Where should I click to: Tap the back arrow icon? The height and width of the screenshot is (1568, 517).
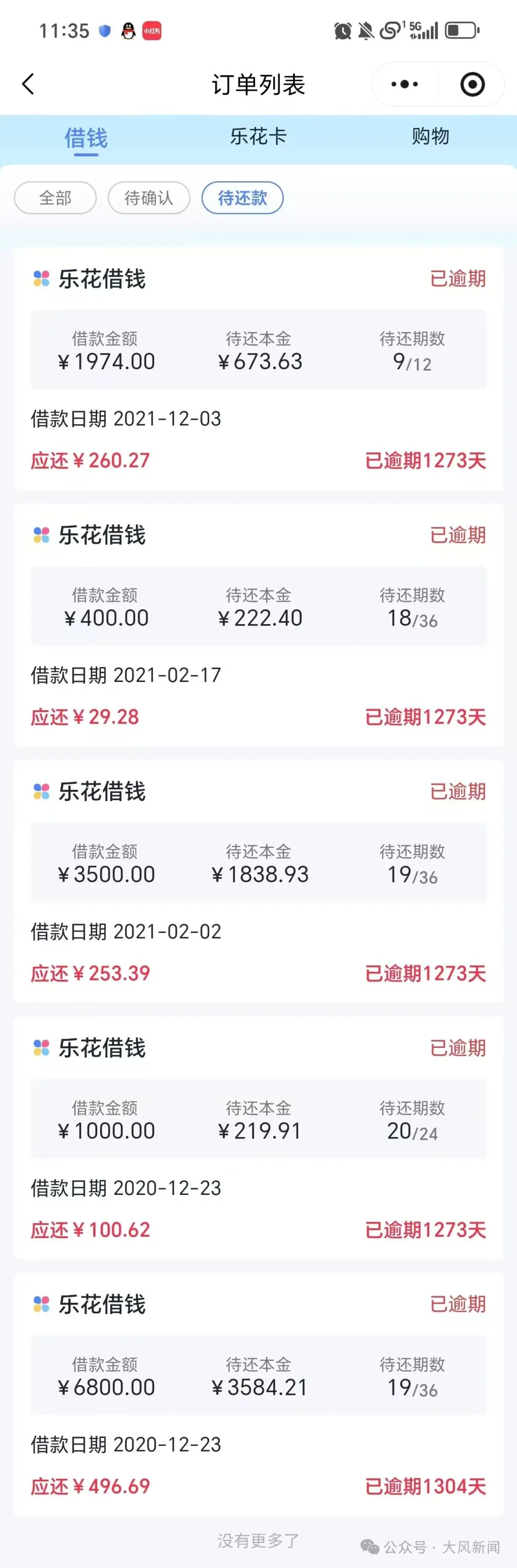(x=28, y=84)
